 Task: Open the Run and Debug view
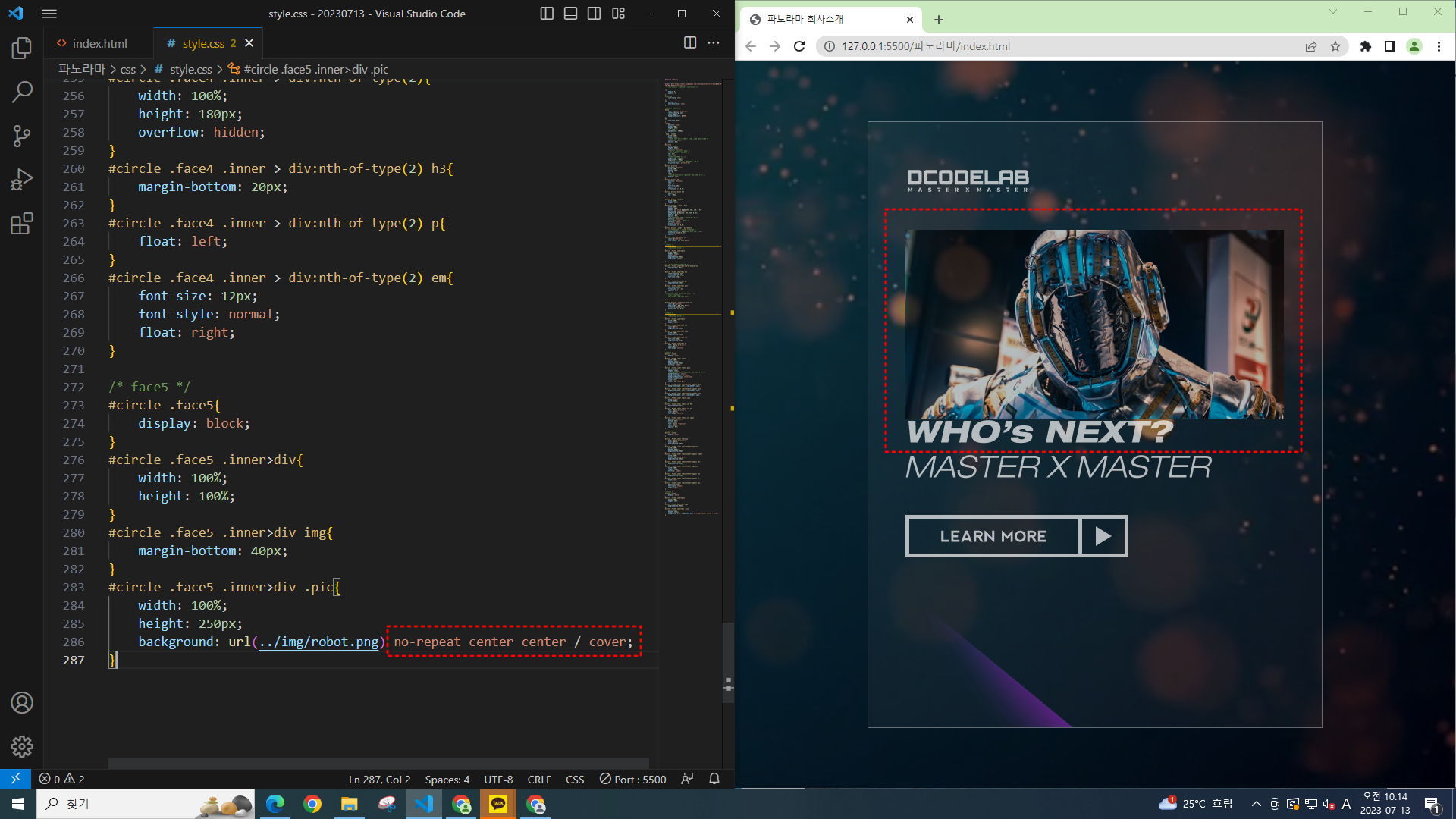22,180
